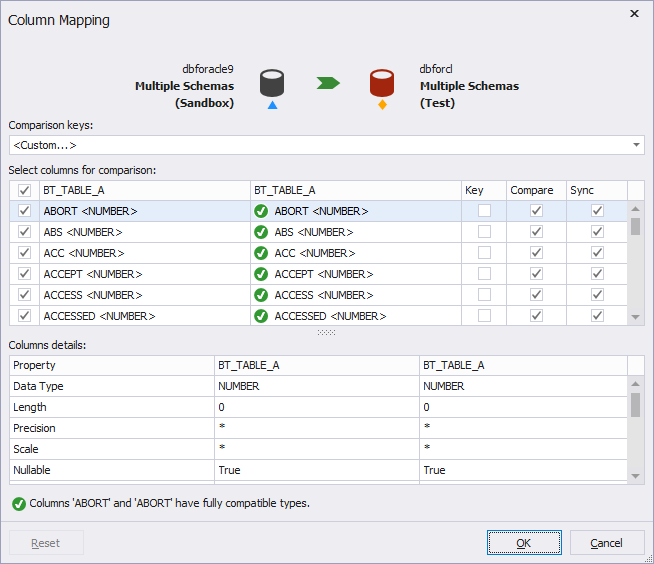654x564 pixels.
Task: Click the orange diamond marker under target database
Action: click(x=382, y=105)
